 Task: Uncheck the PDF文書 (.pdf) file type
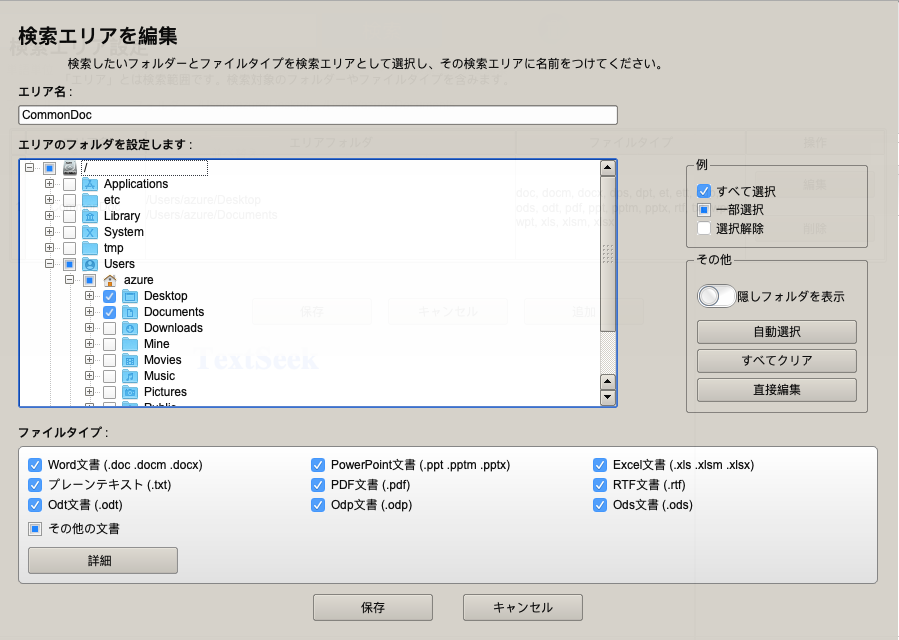coord(318,485)
